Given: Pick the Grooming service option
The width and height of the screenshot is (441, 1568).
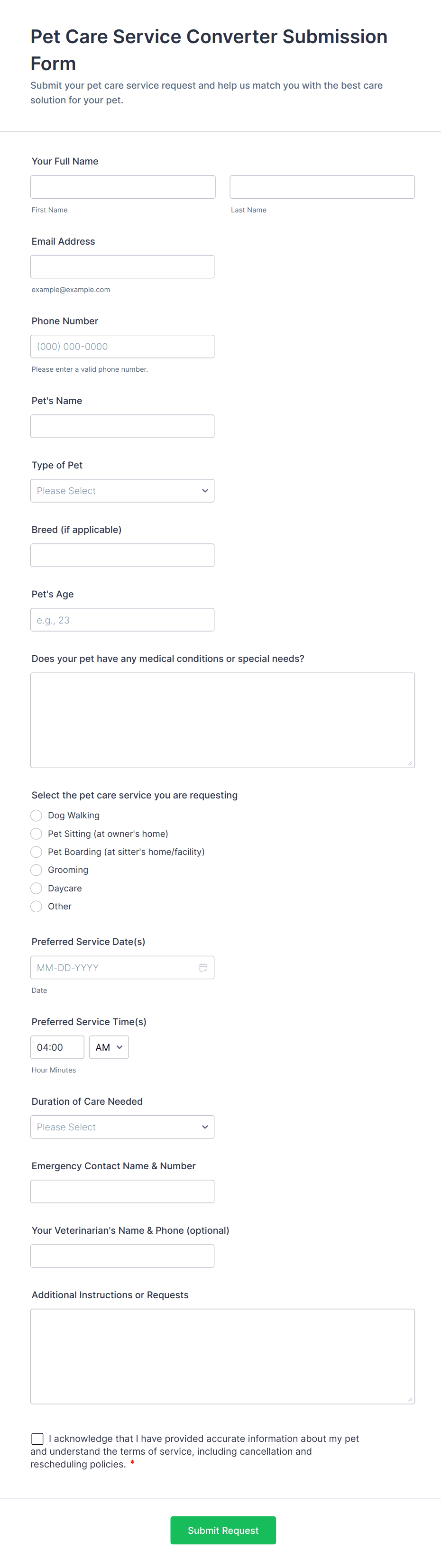Looking at the screenshot, I should [x=37, y=870].
